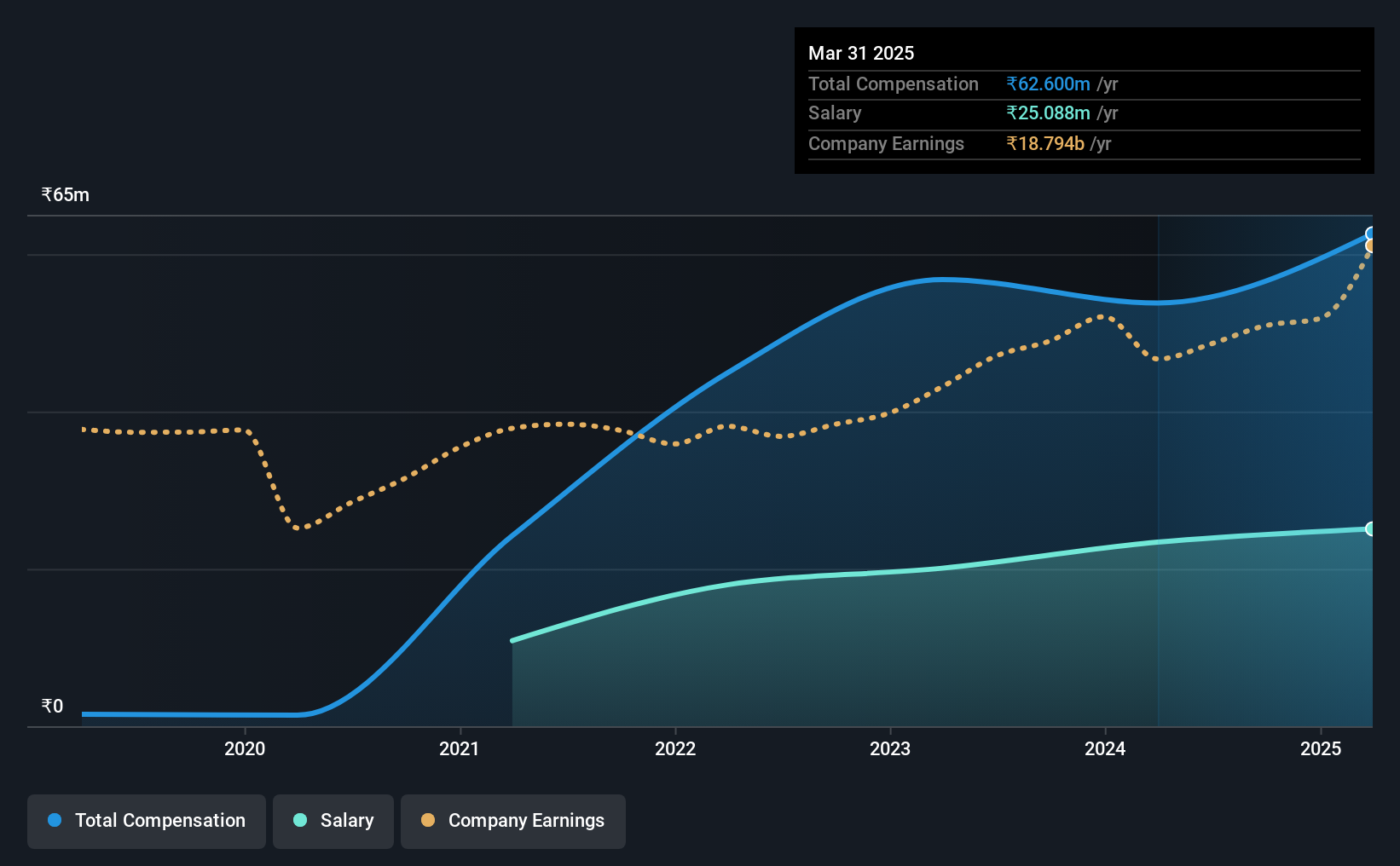Click the Mar 31 2025 tooltip header
Viewport: 1400px width, 866px height.
[861, 53]
